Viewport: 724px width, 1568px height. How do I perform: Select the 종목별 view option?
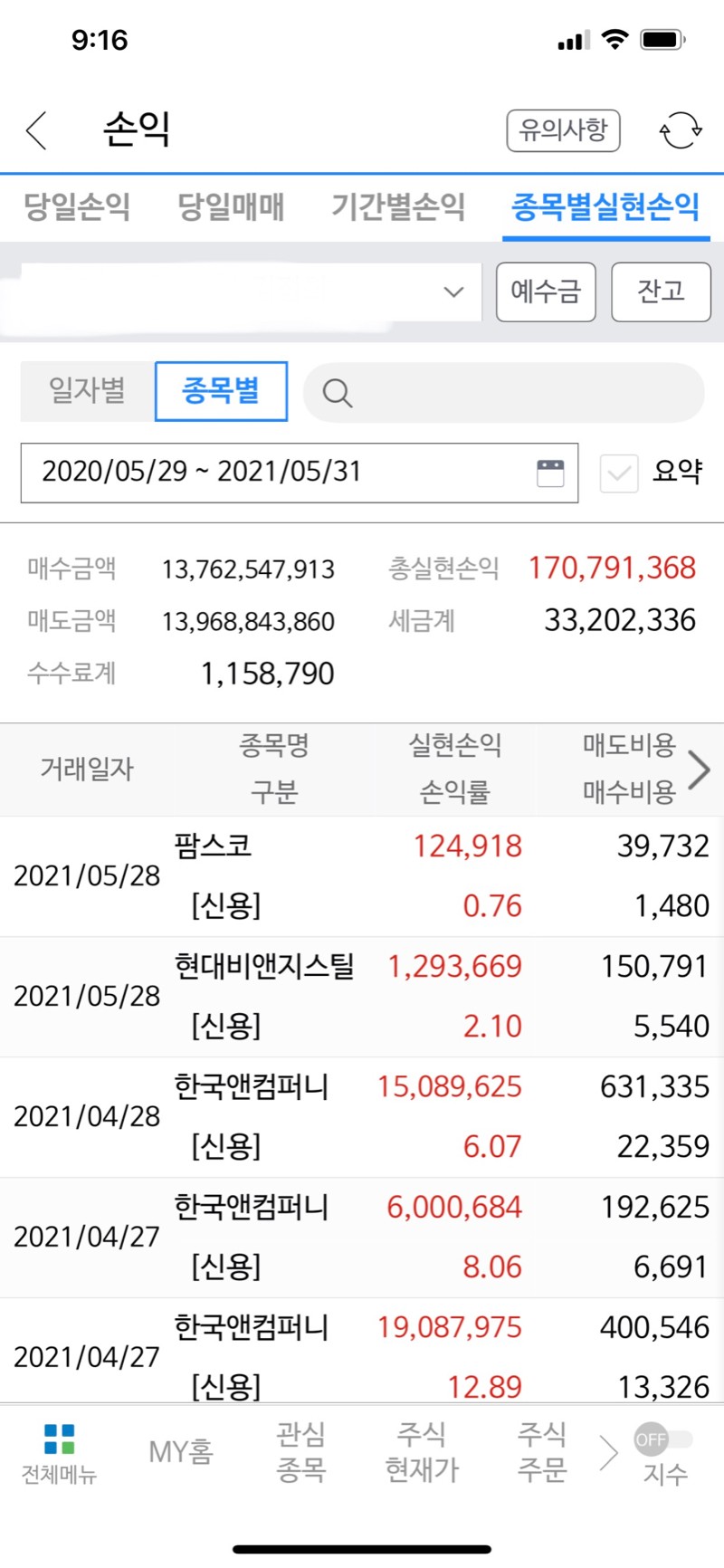pyautogui.click(x=222, y=391)
